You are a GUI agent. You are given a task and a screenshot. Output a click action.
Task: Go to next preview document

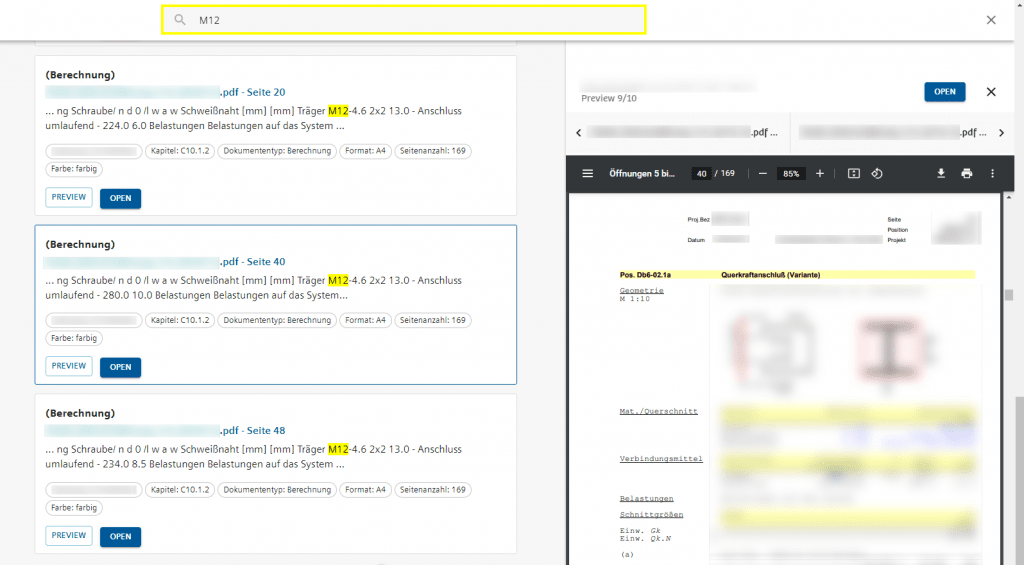1001,132
